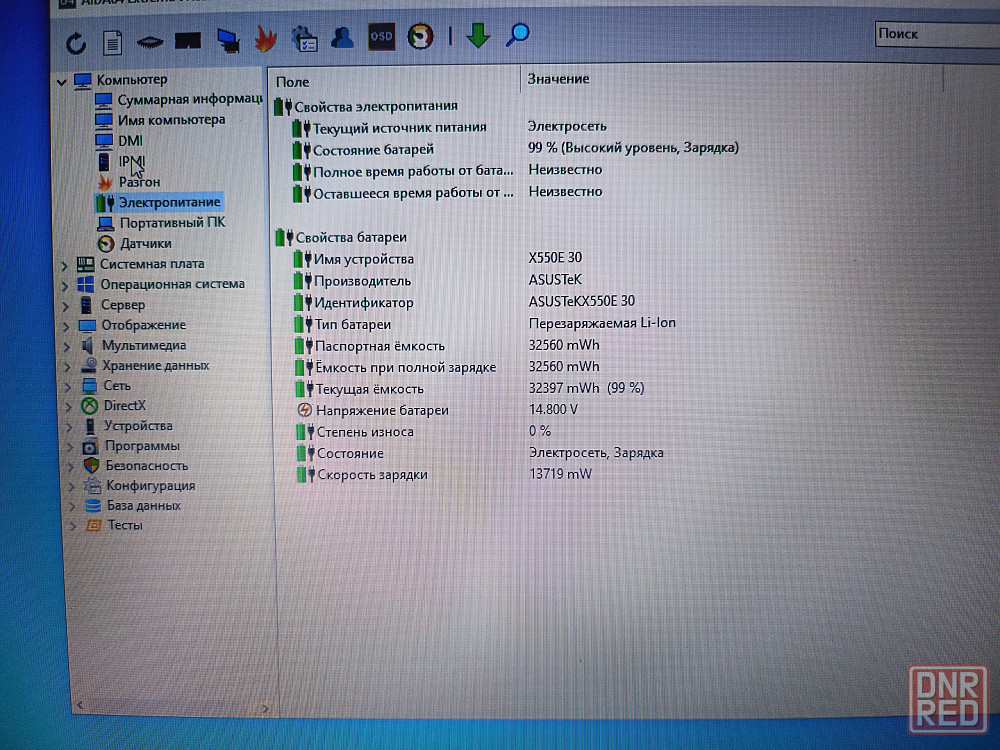Select the Устройства tree entry
This screenshot has width=1000, height=750.
[x=138, y=425]
